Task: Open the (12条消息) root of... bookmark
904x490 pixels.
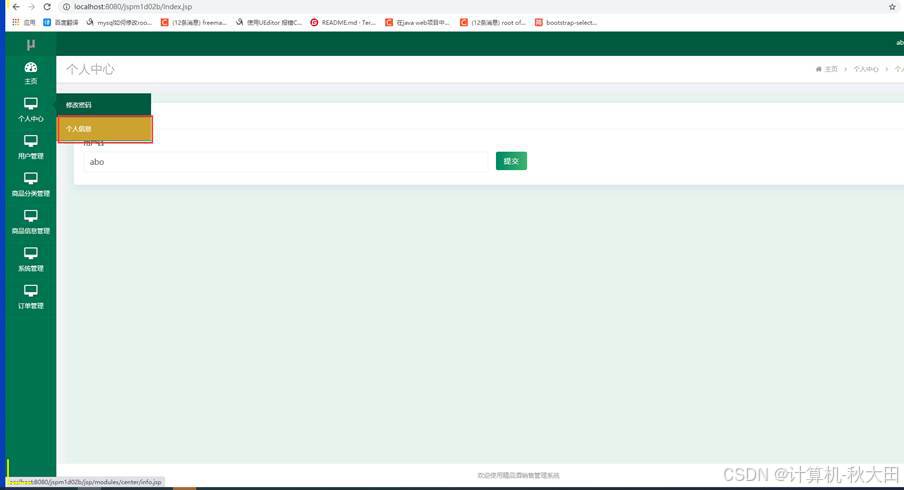Action: [493, 22]
